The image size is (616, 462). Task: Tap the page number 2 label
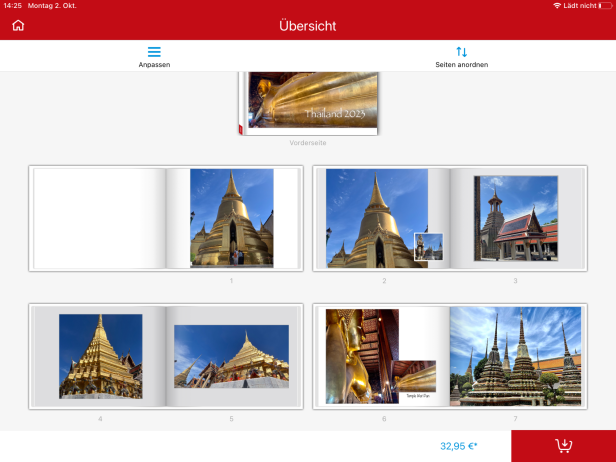tap(384, 280)
